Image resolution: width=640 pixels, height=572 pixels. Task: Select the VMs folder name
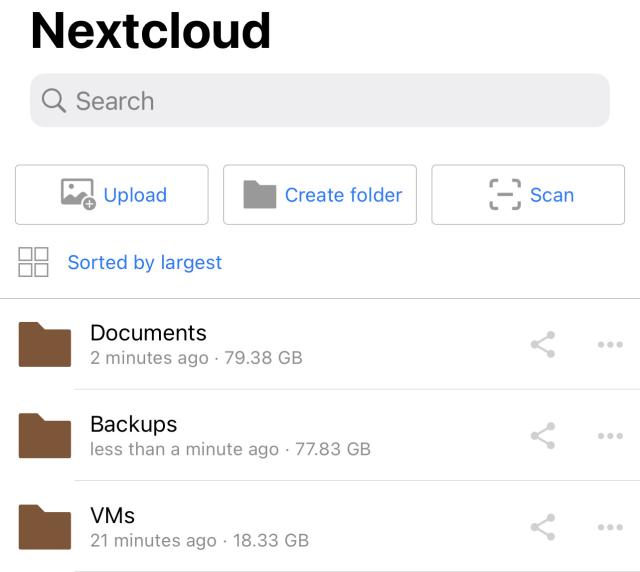click(112, 515)
